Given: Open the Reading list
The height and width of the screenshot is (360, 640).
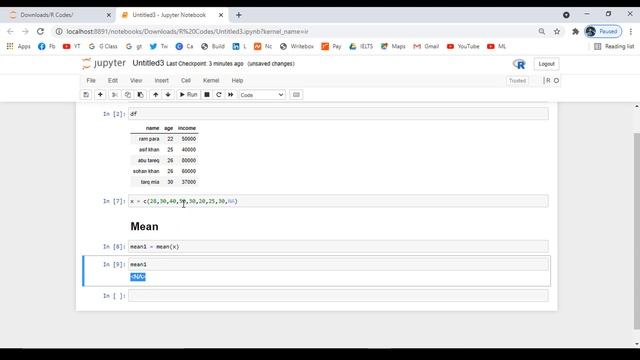Looking at the screenshot, I should 614,47.
